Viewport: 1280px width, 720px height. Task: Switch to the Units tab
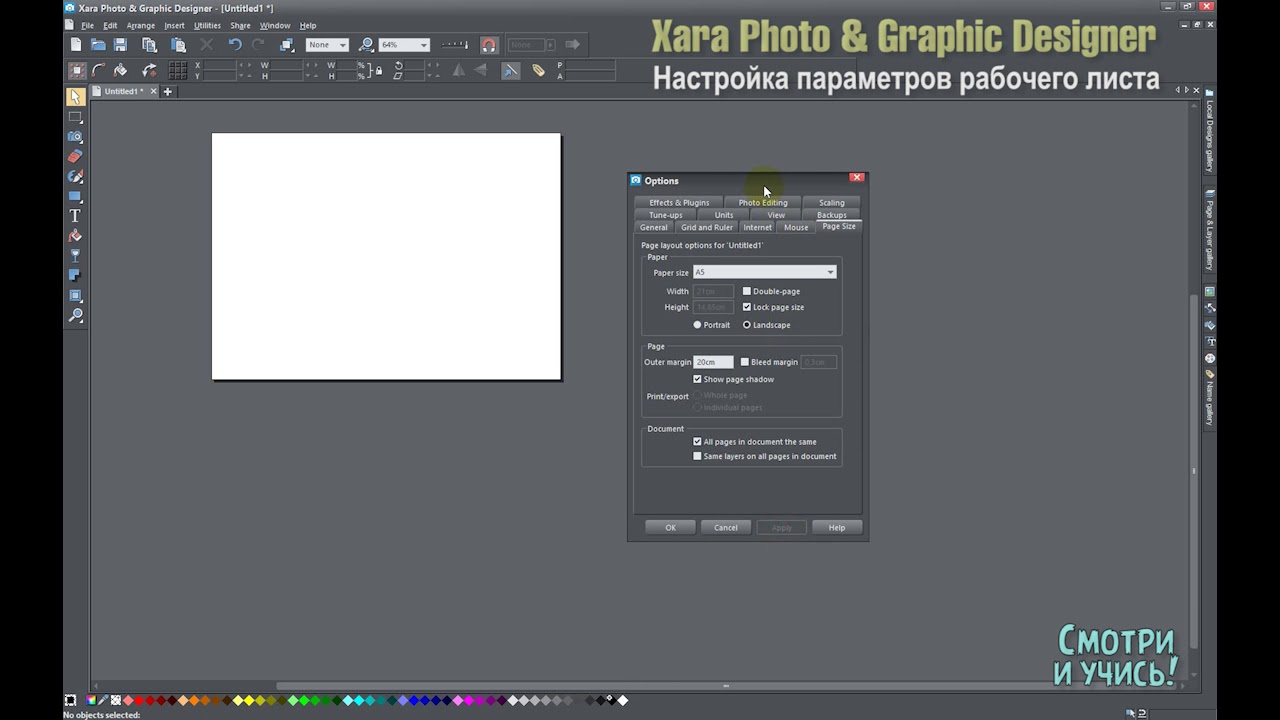coord(724,215)
